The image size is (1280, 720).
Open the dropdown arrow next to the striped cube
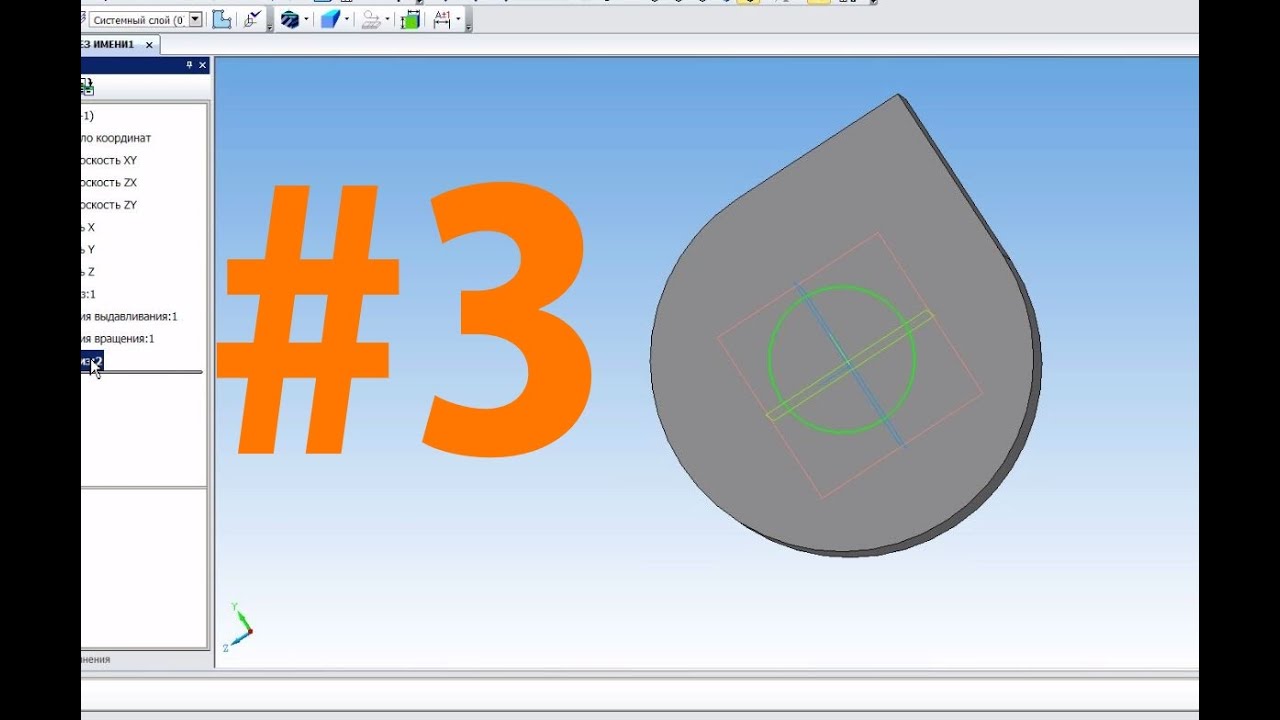(x=308, y=19)
